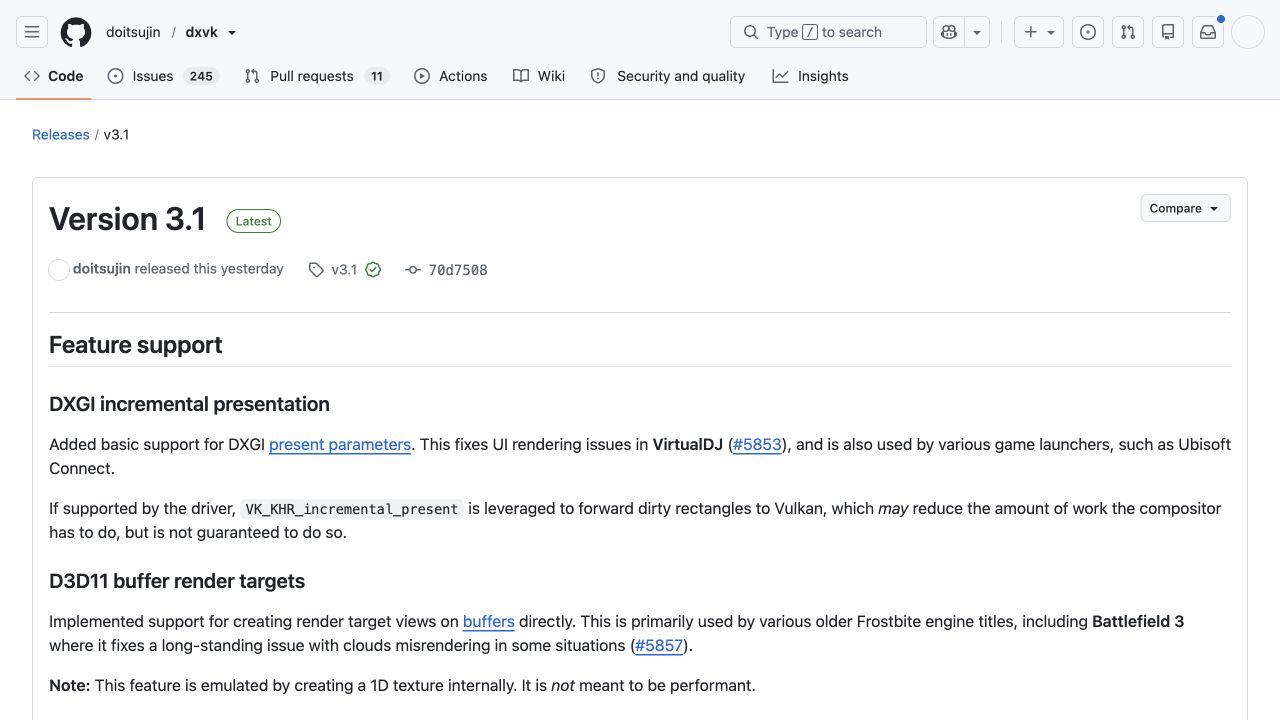
Task: Open the Actions tab
Action: point(451,76)
